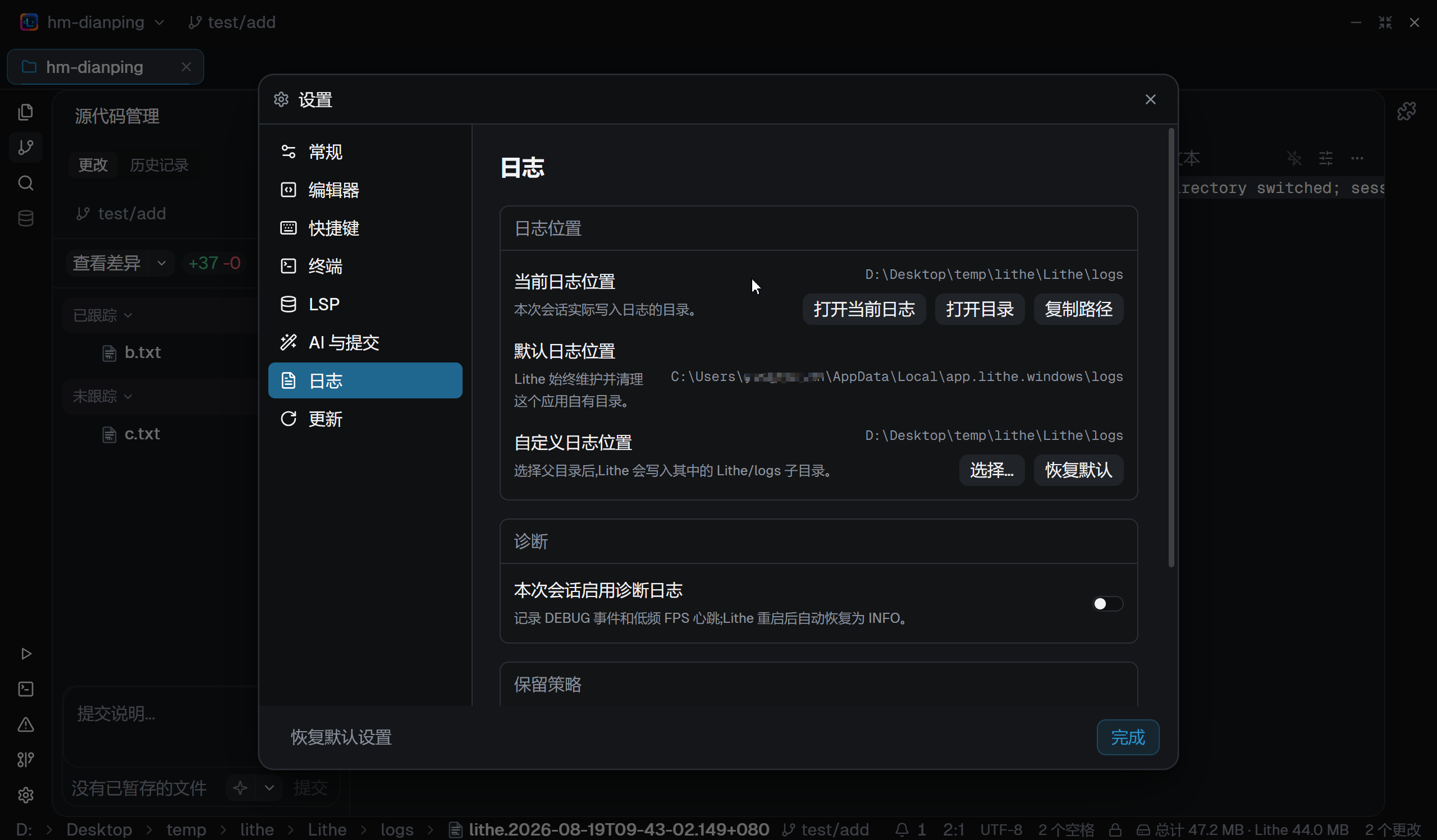1437x840 pixels.
Task: Open the source control branch icon in sidebar
Action: pyautogui.click(x=26, y=148)
